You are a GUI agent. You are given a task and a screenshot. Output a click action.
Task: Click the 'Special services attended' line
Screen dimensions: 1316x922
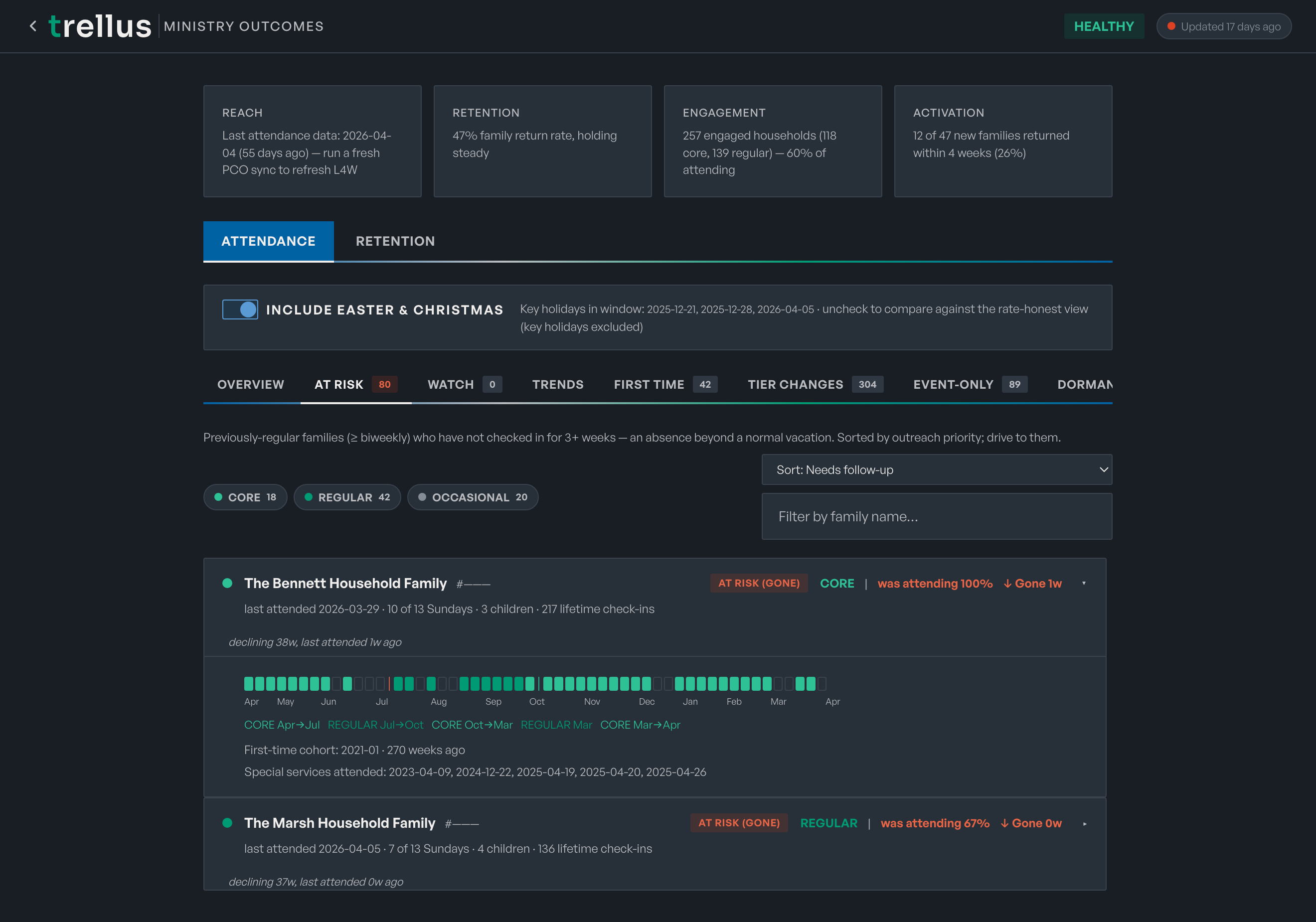coord(475,772)
